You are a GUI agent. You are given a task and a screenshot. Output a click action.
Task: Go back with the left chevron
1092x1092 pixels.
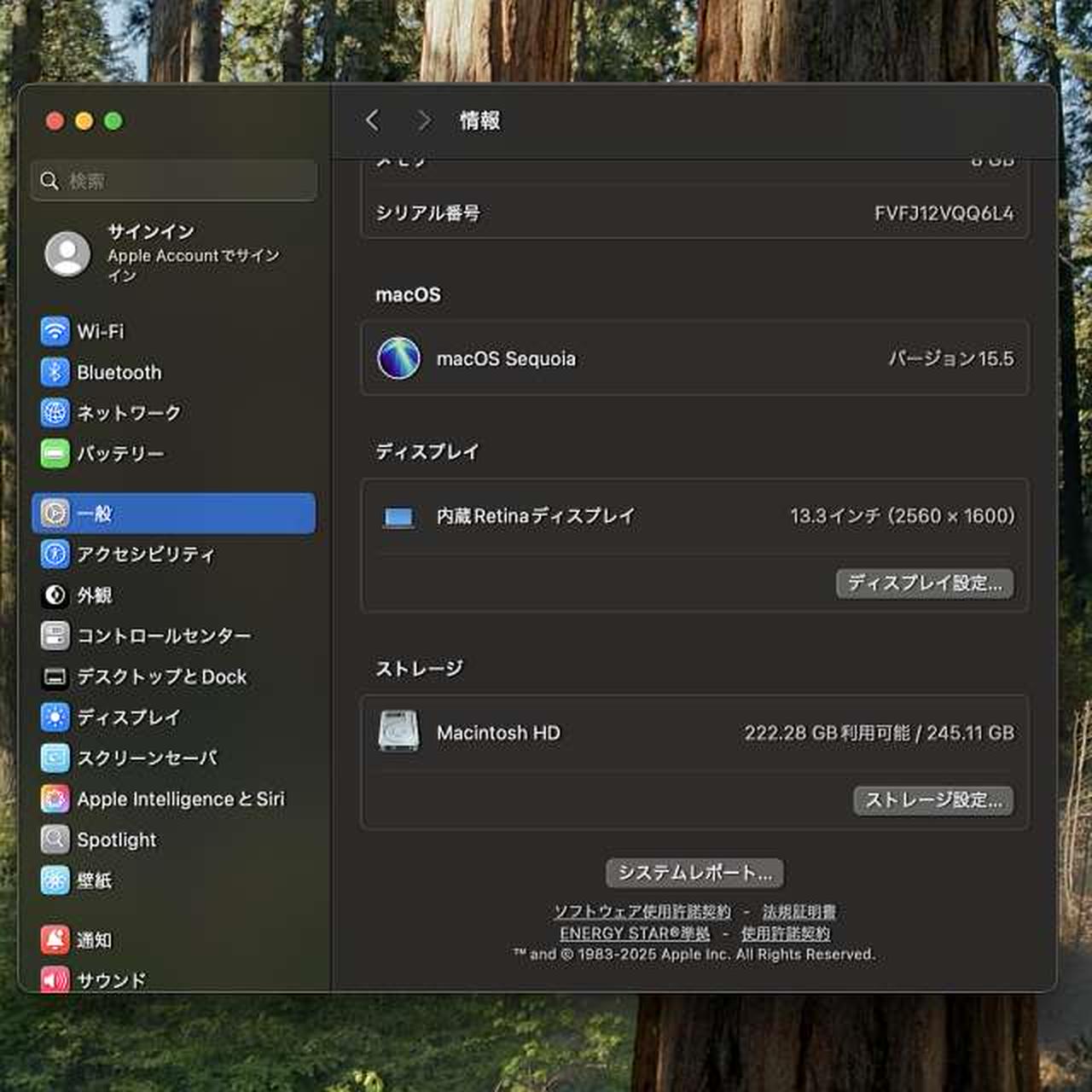(372, 121)
